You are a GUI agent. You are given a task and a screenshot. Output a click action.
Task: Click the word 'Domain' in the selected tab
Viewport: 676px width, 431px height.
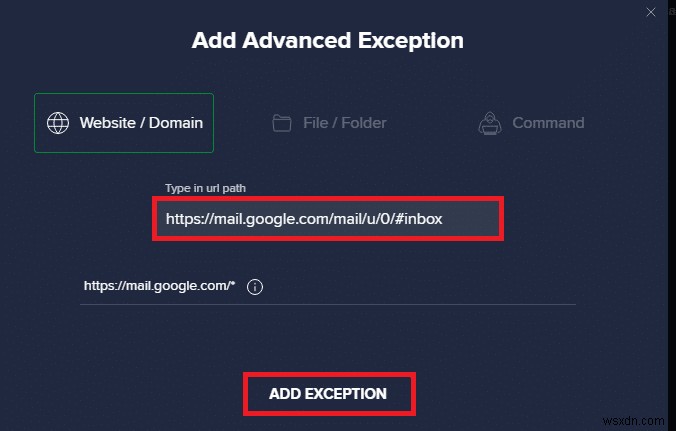(176, 123)
